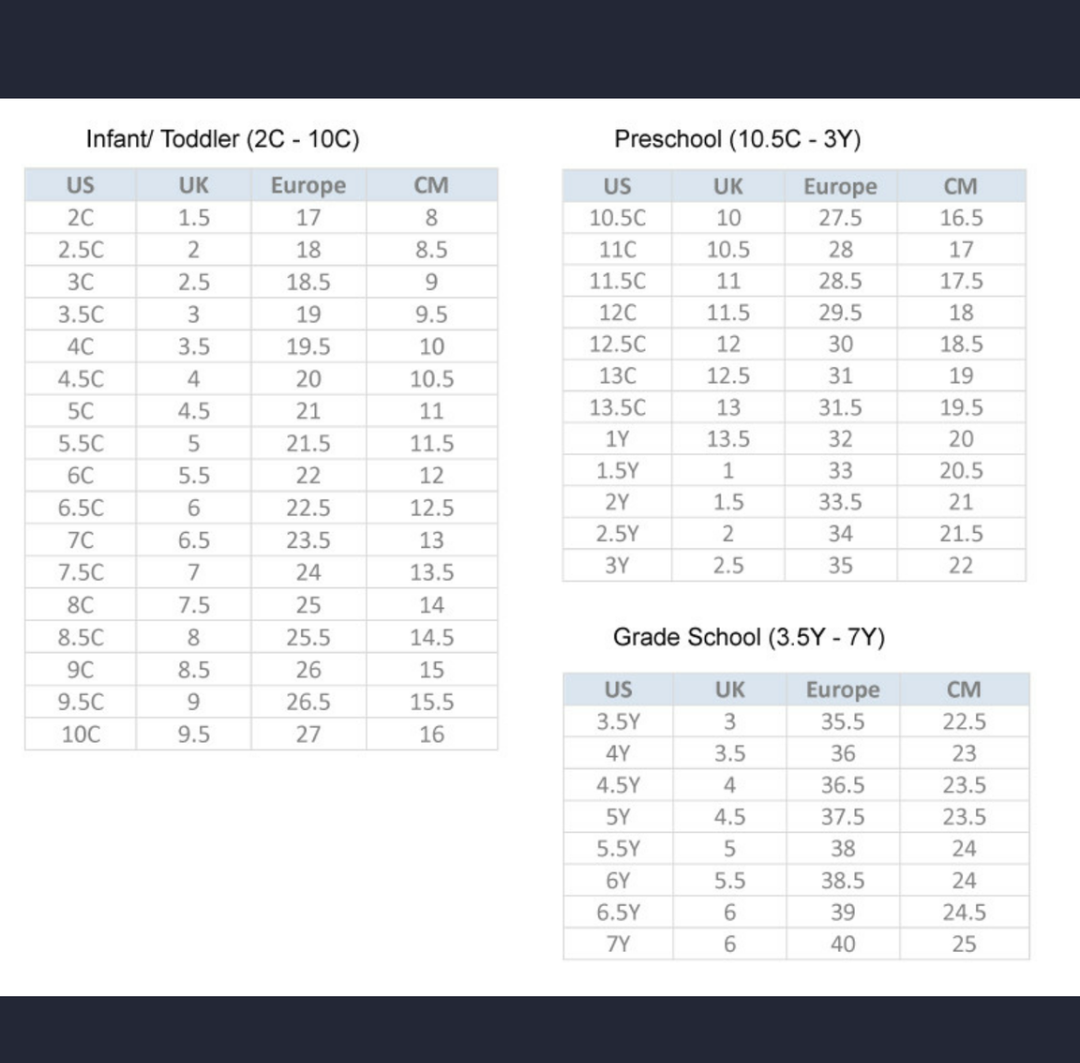
Task: Select the CM header in Grade School table
Action: 963,690
